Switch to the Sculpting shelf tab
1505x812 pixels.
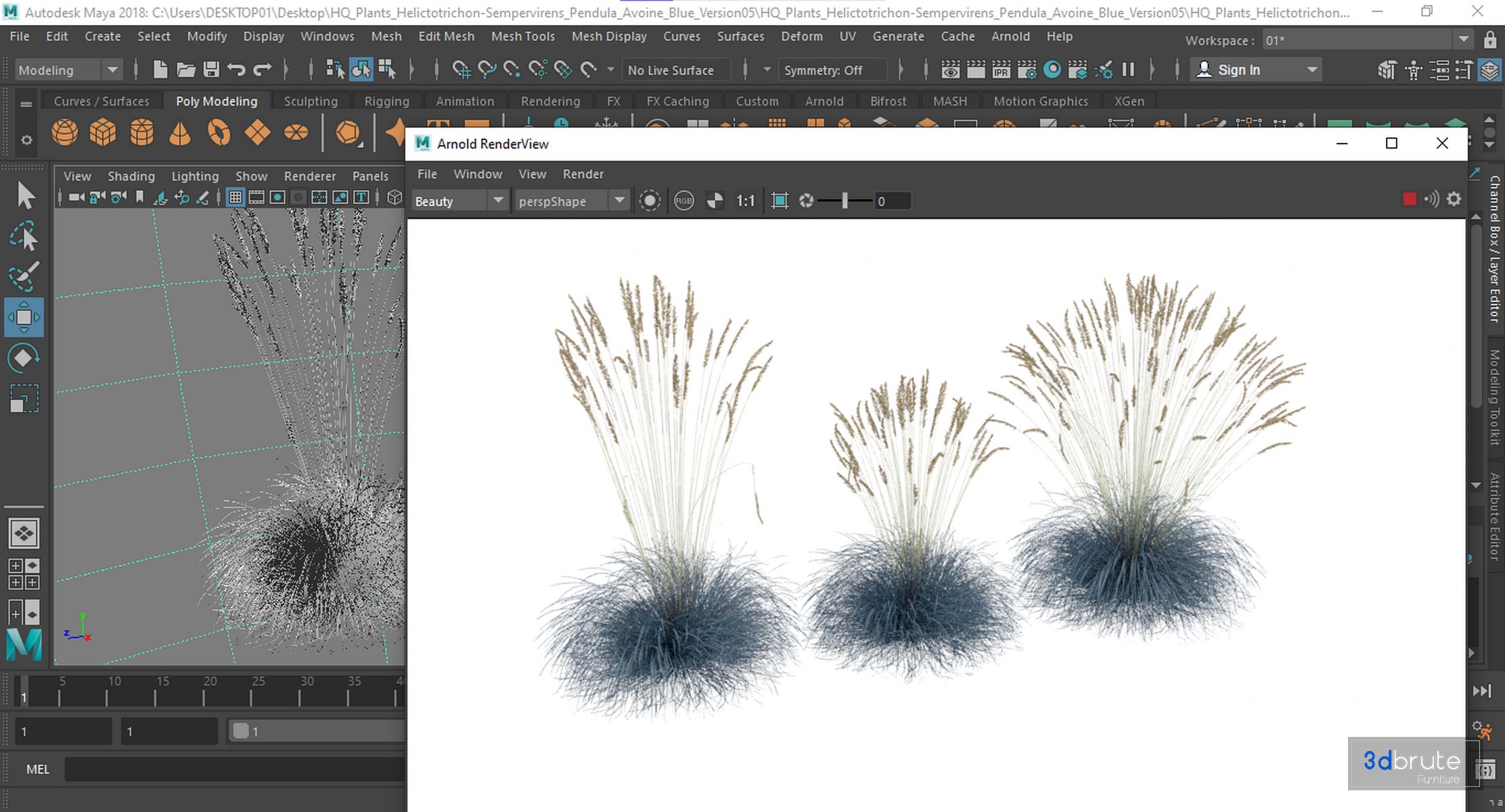coord(310,101)
